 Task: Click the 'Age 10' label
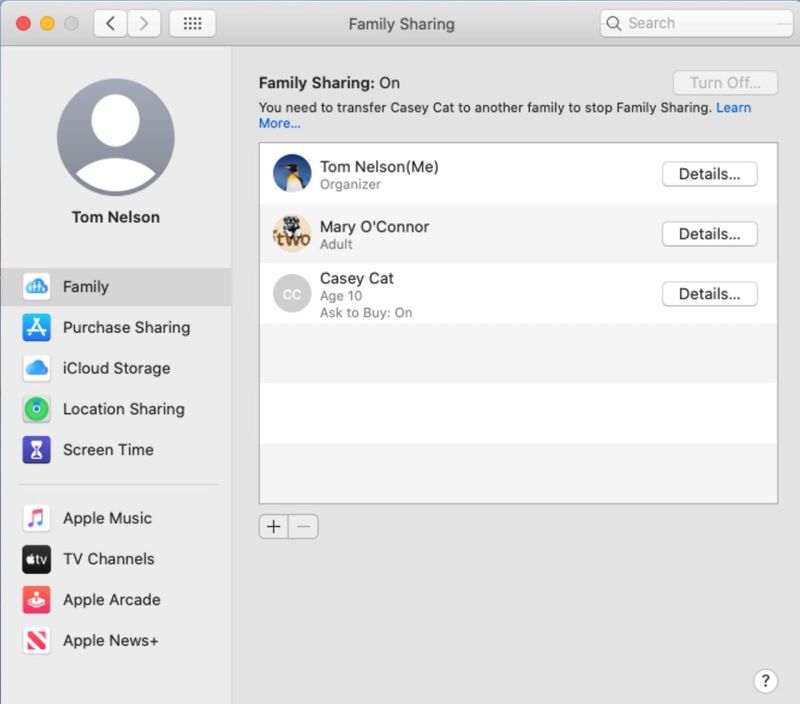pyautogui.click(x=341, y=296)
